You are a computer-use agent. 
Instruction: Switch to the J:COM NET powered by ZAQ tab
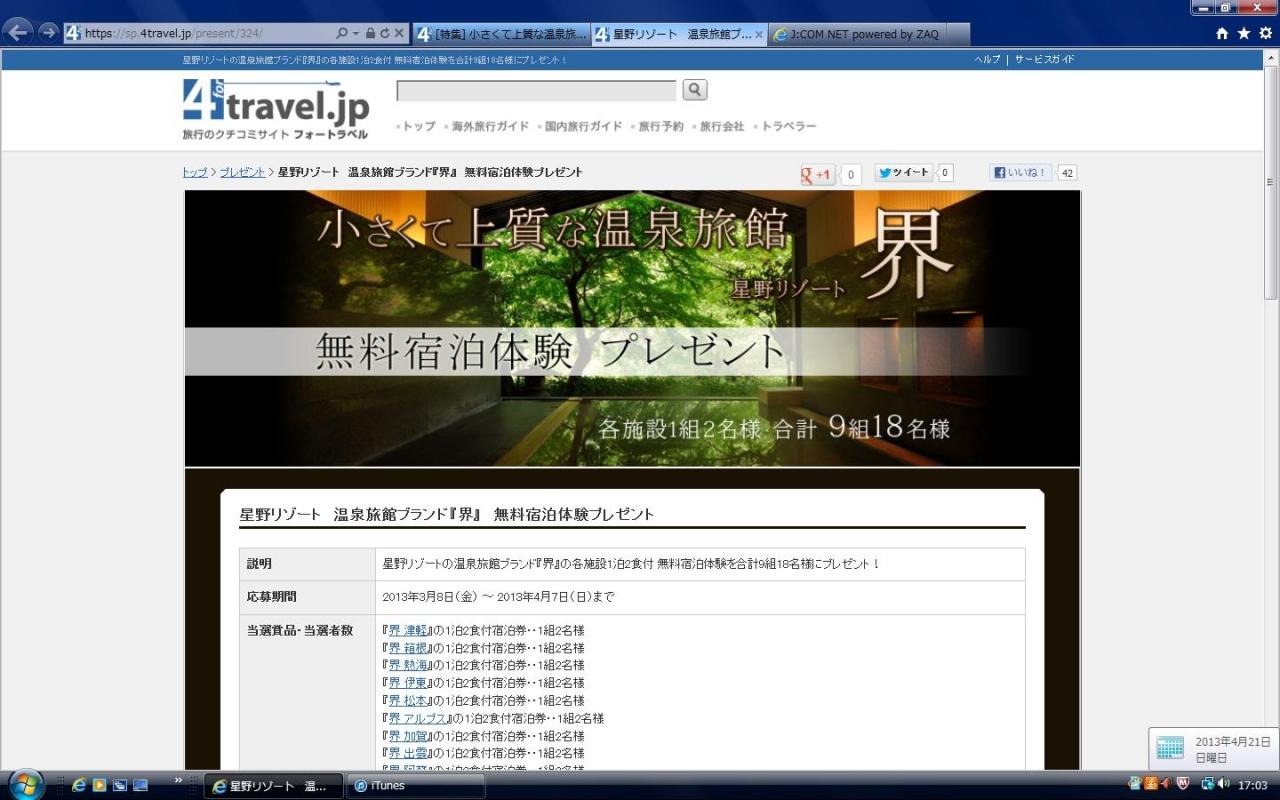(x=858, y=34)
